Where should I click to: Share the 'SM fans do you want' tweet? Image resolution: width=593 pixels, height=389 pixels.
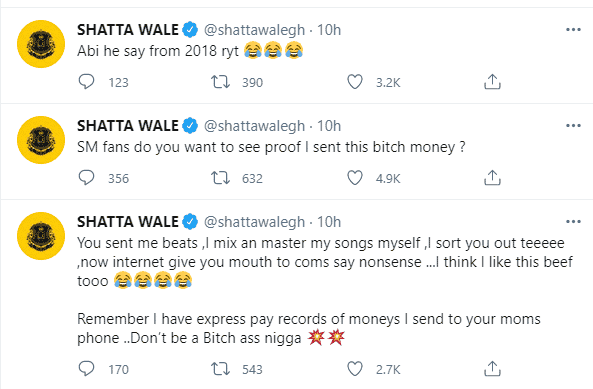pyautogui.click(x=492, y=178)
